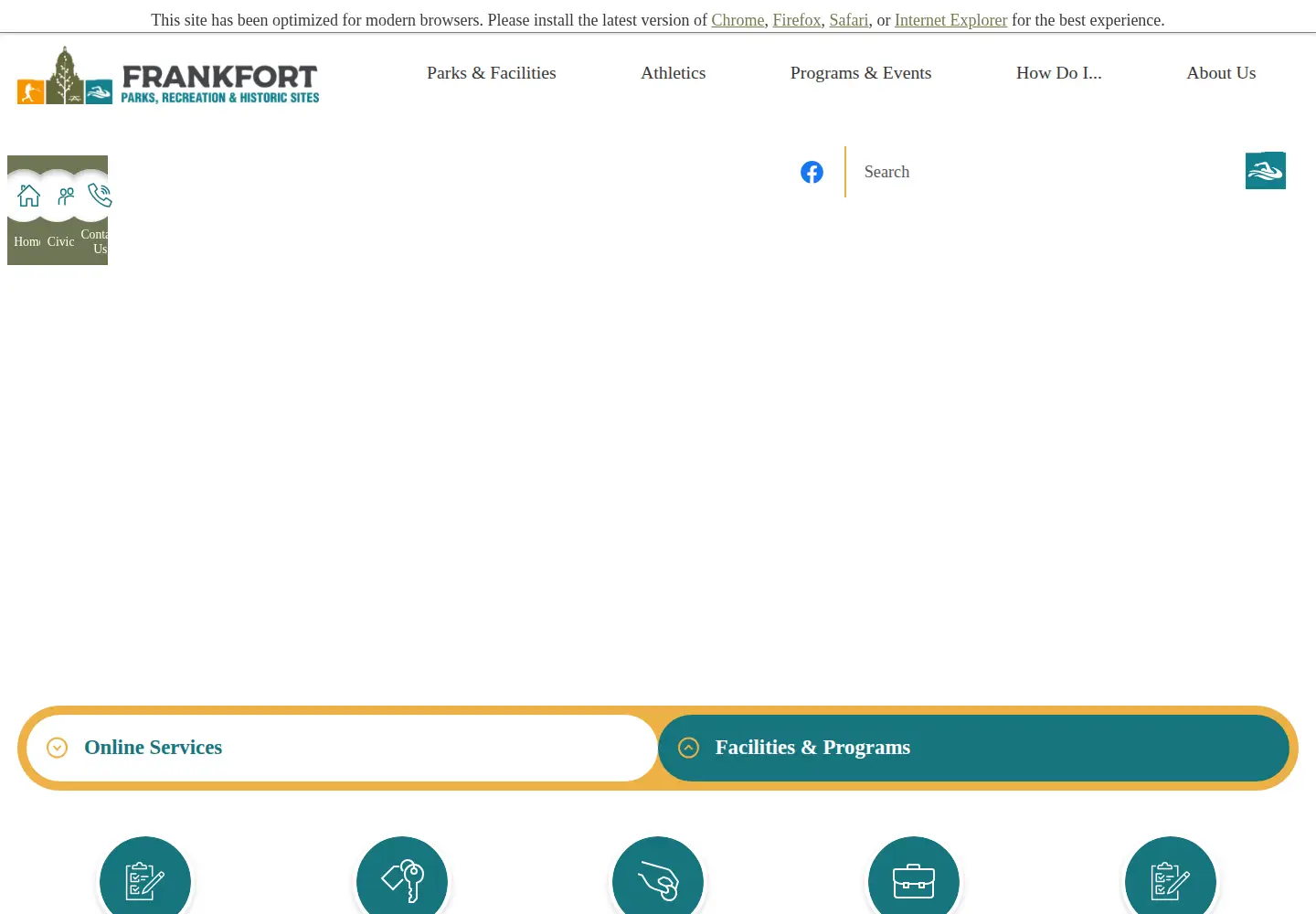Open the Athletics menu
Viewport: 1316px width, 914px height.
tap(674, 73)
